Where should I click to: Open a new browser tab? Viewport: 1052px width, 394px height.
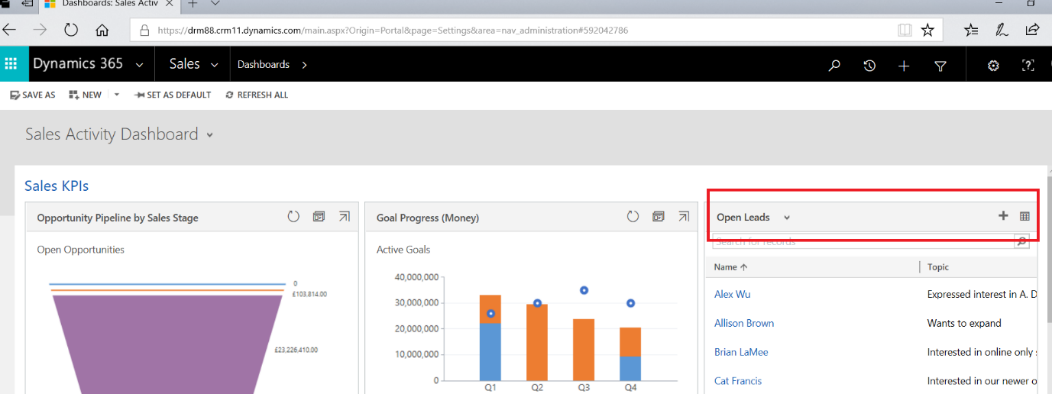coord(193,4)
